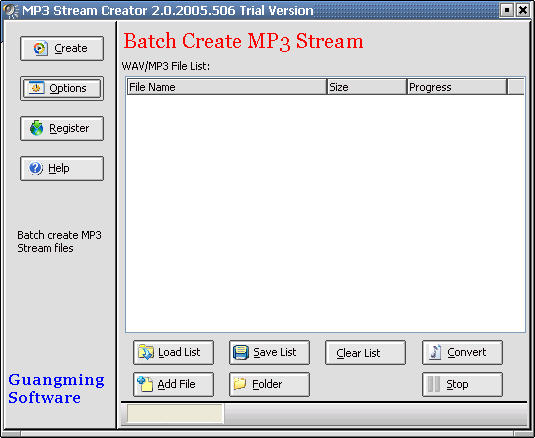
Task: Open the Options button
Action: tap(62, 88)
